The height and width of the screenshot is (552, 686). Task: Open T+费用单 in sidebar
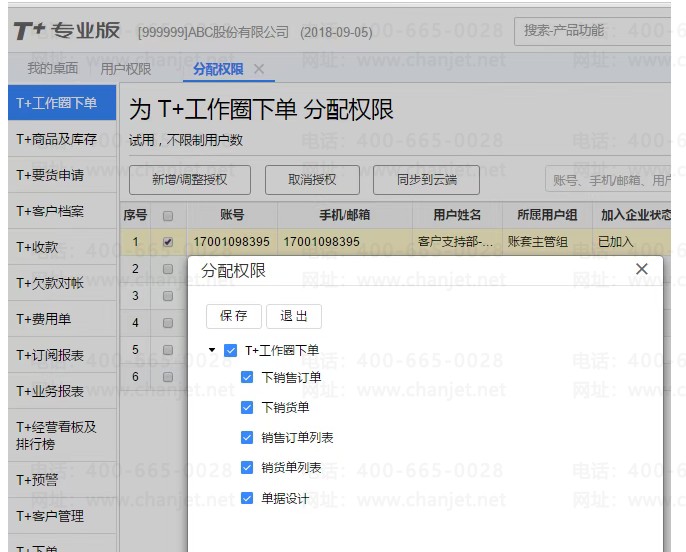click(x=62, y=319)
